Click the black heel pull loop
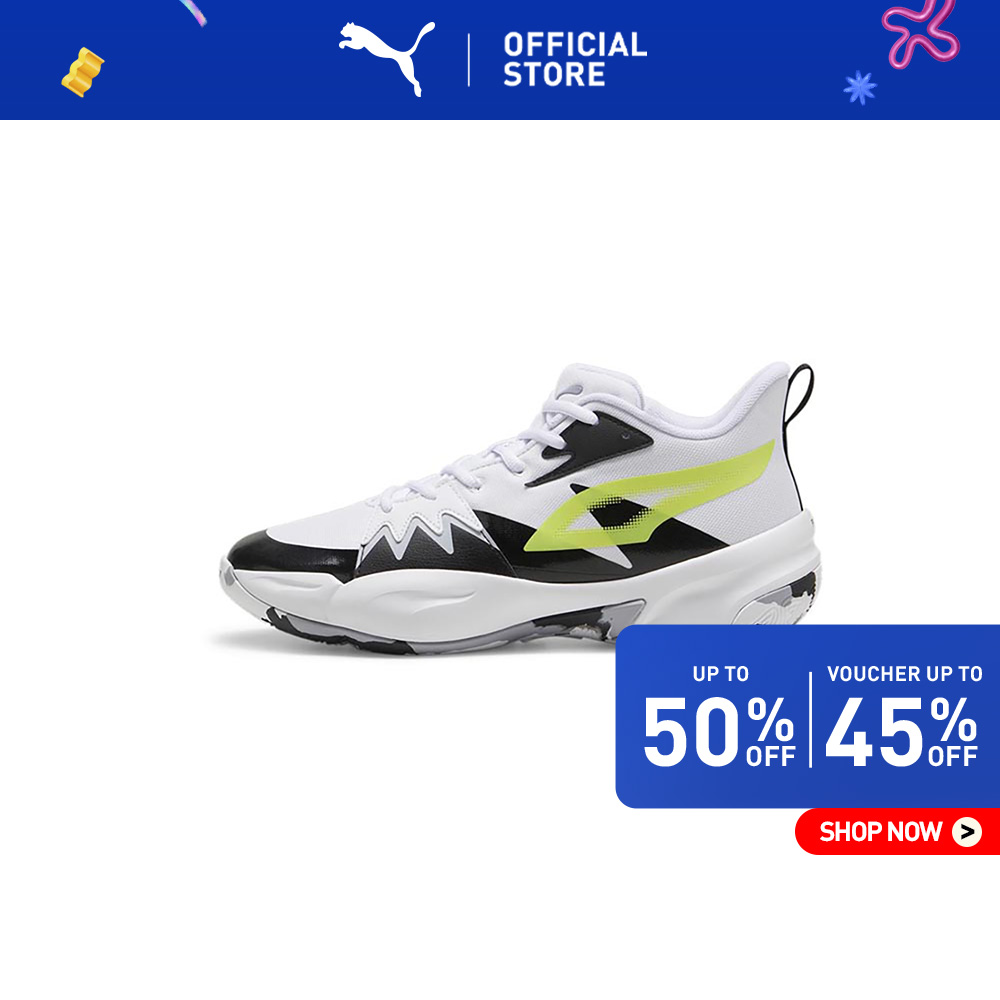 (800, 395)
